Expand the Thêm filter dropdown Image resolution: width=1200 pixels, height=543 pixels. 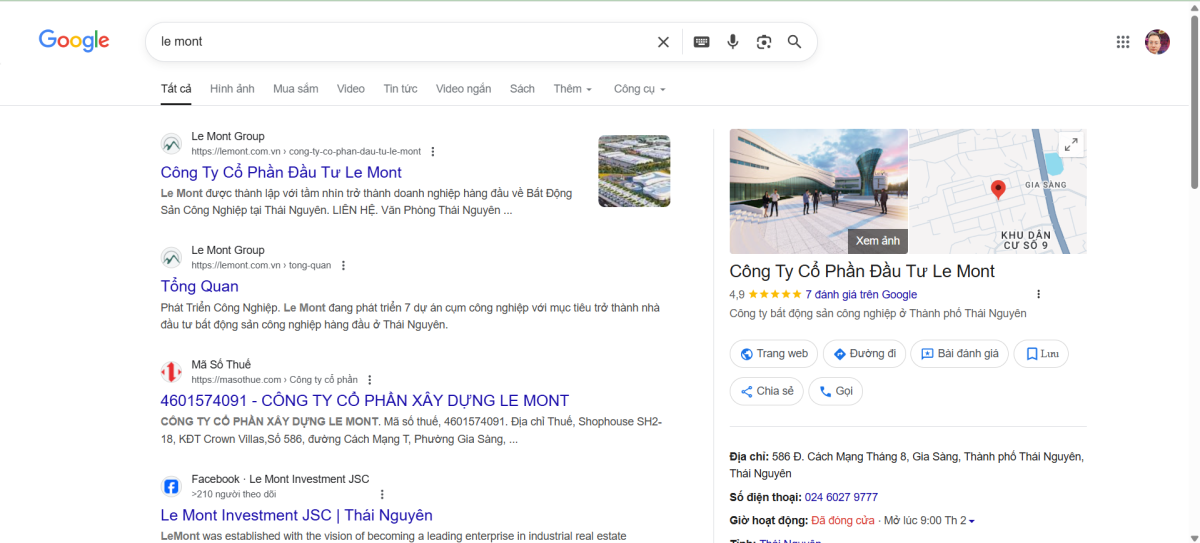(572, 89)
